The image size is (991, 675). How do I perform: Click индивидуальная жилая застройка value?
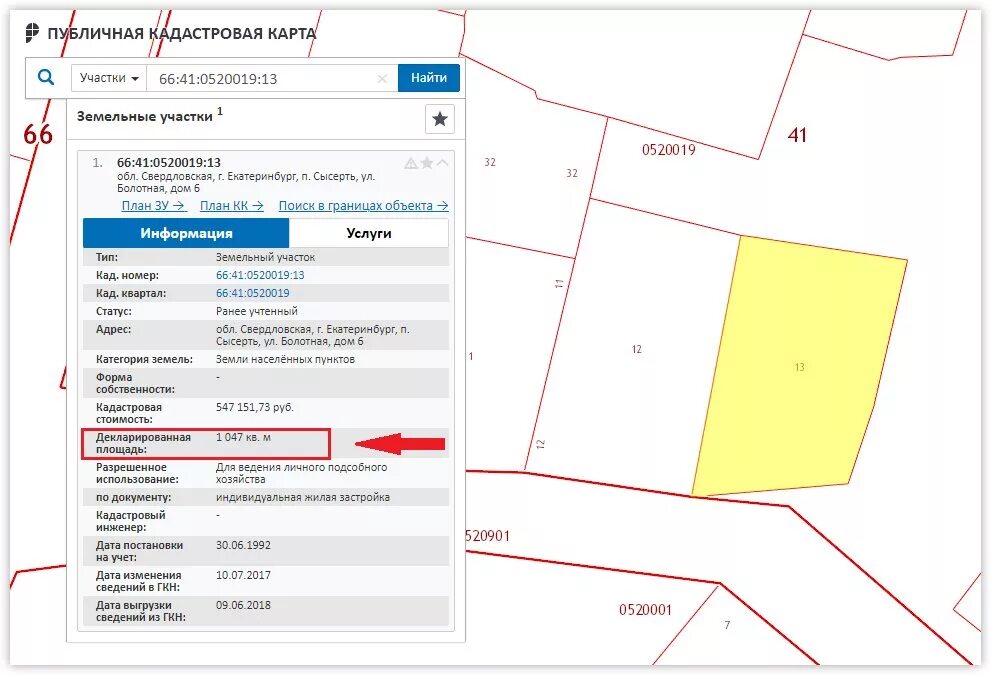(303, 497)
